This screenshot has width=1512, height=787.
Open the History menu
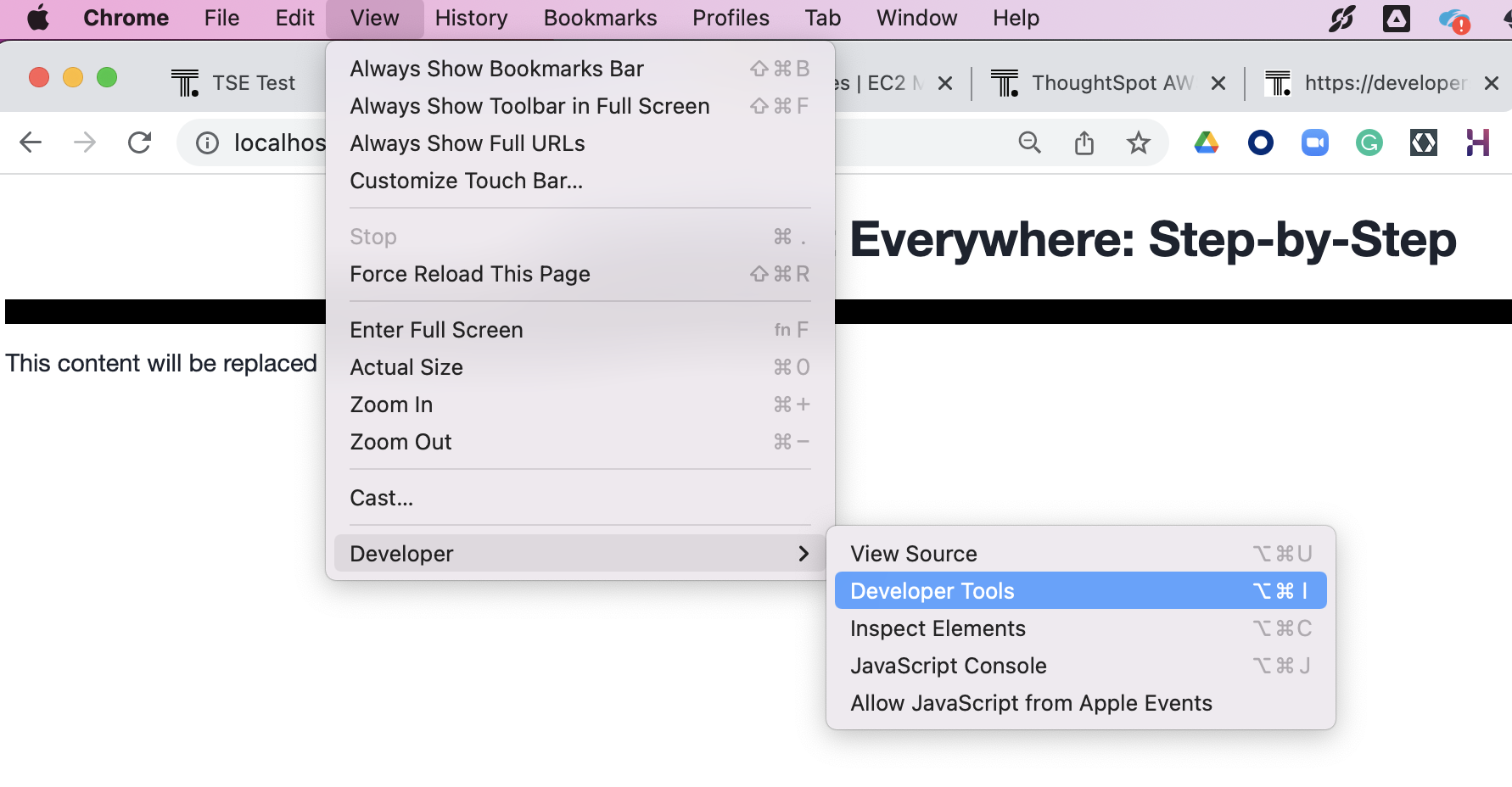pyautogui.click(x=470, y=18)
